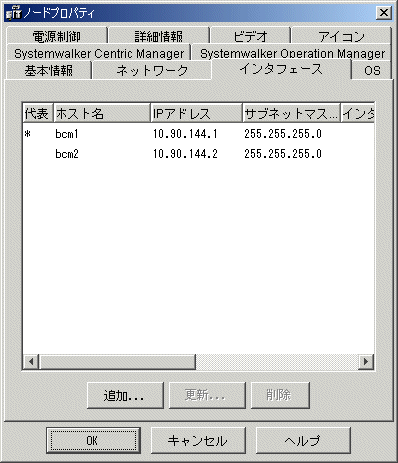The height and width of the screenshot is (463, 398).
Task: Click IP address 10.90.144.2
Action: pyautogui.click(x=185, y=154)
